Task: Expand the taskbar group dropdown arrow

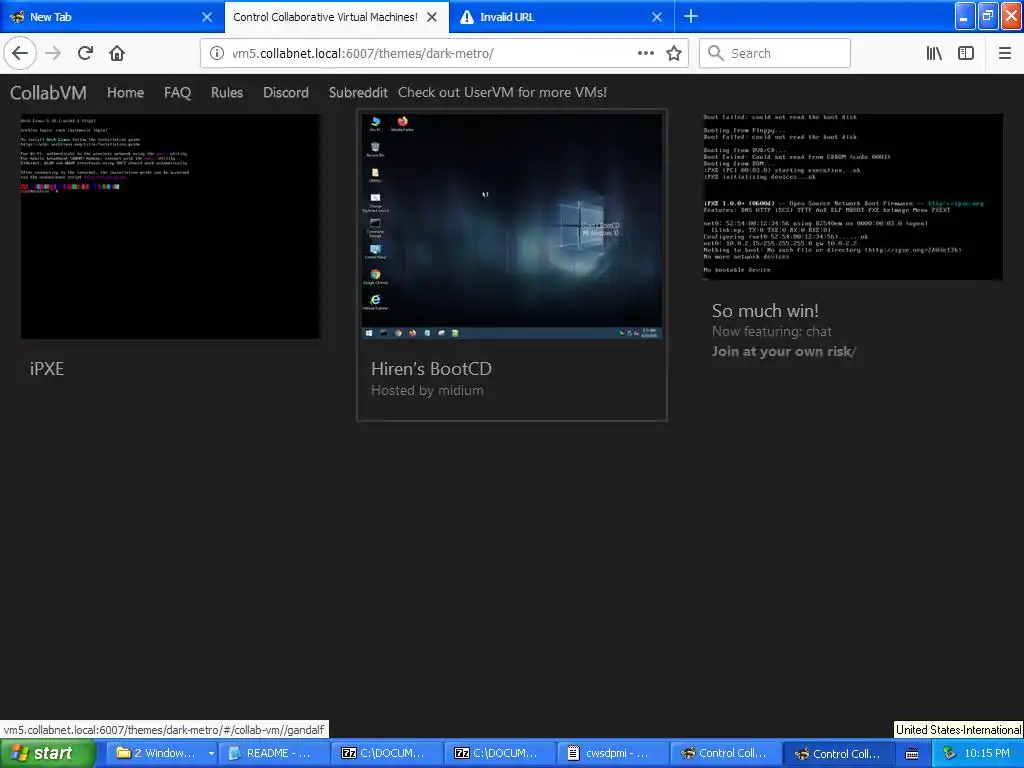Action: pyautogui.click(x=211, y=754)
